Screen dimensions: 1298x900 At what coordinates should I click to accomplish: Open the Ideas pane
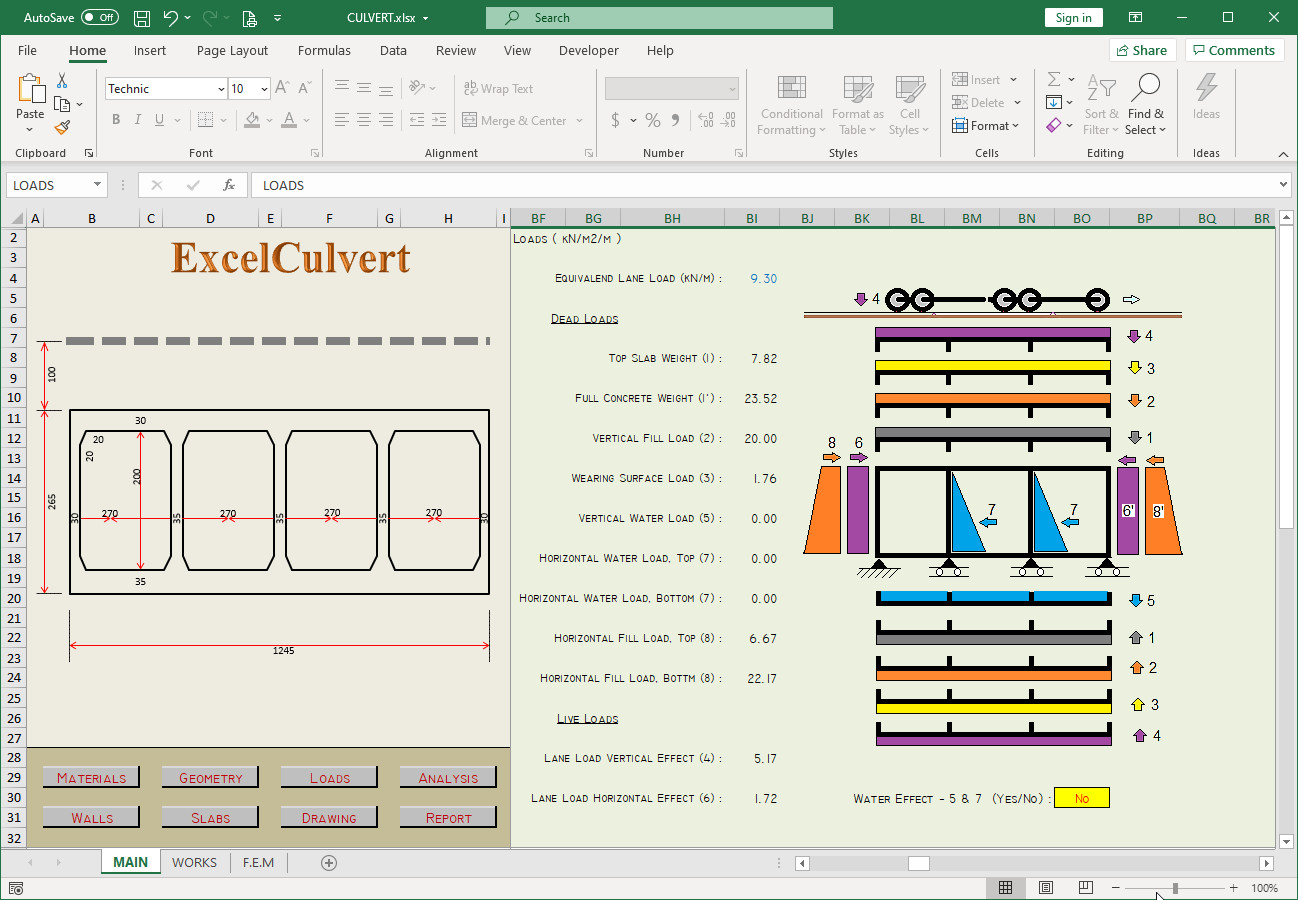click(x=1206, y=105)
